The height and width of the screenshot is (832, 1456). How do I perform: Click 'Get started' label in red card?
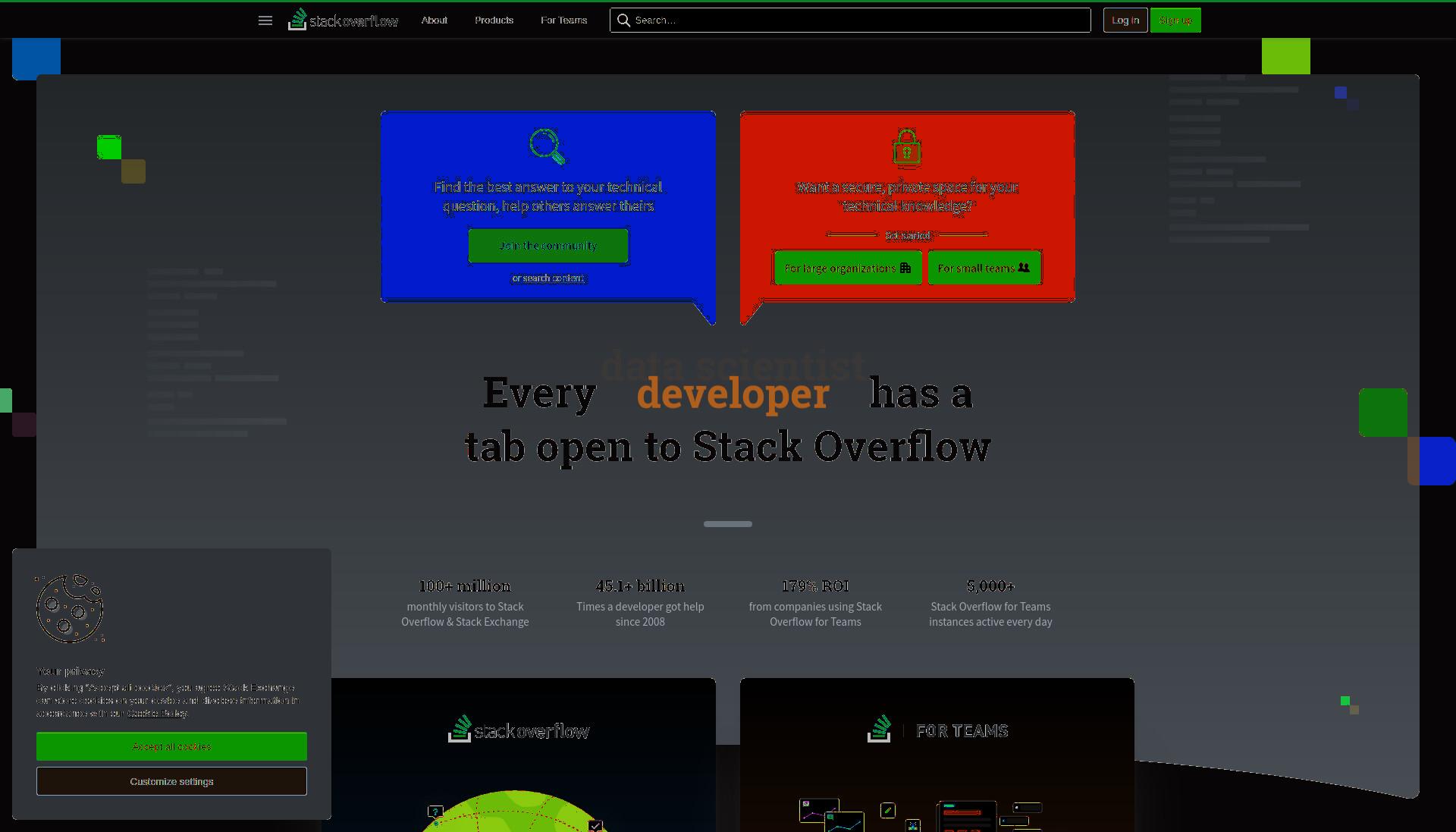point(908,235)
